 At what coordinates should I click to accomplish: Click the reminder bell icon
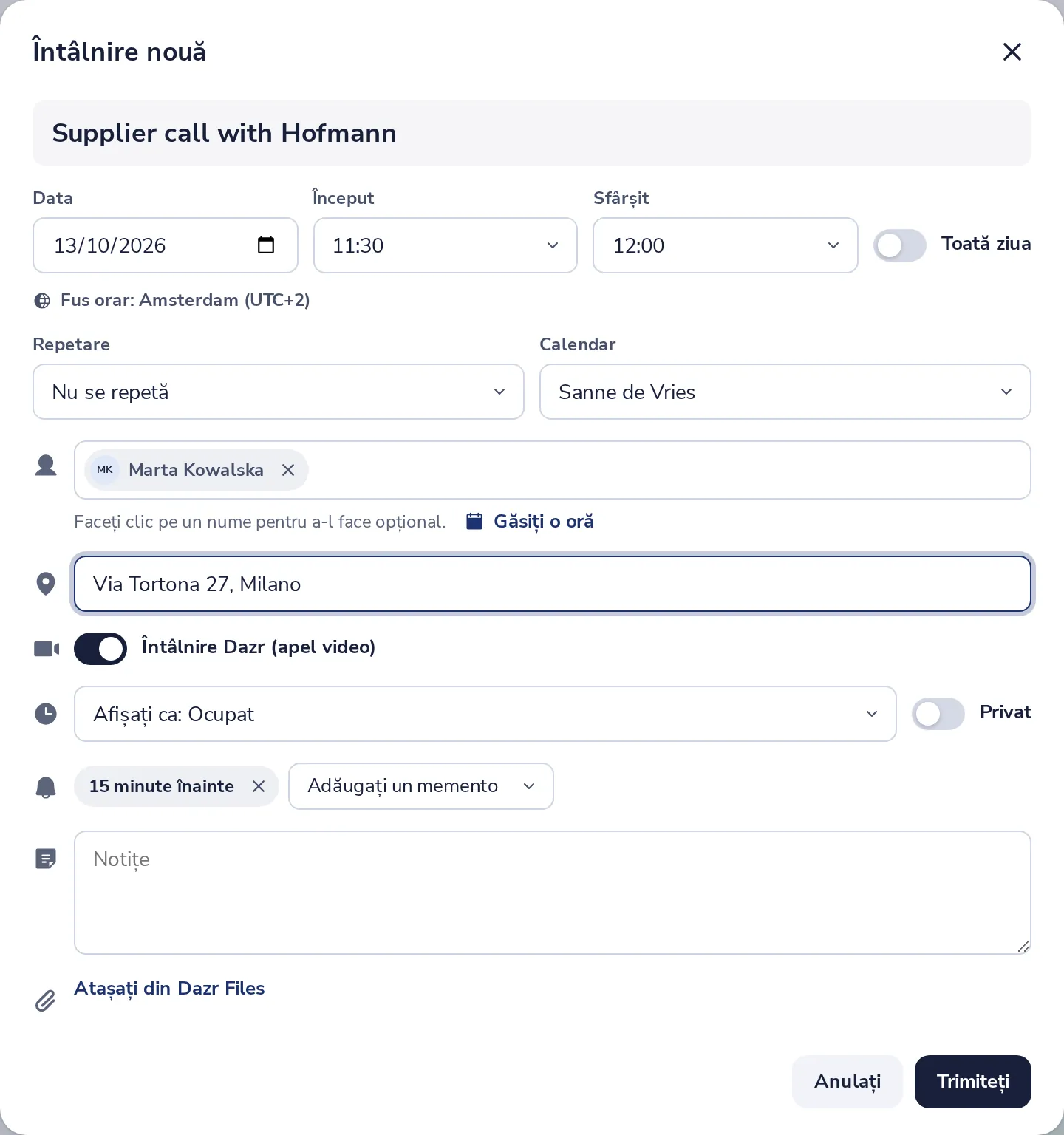pos(46,787)
